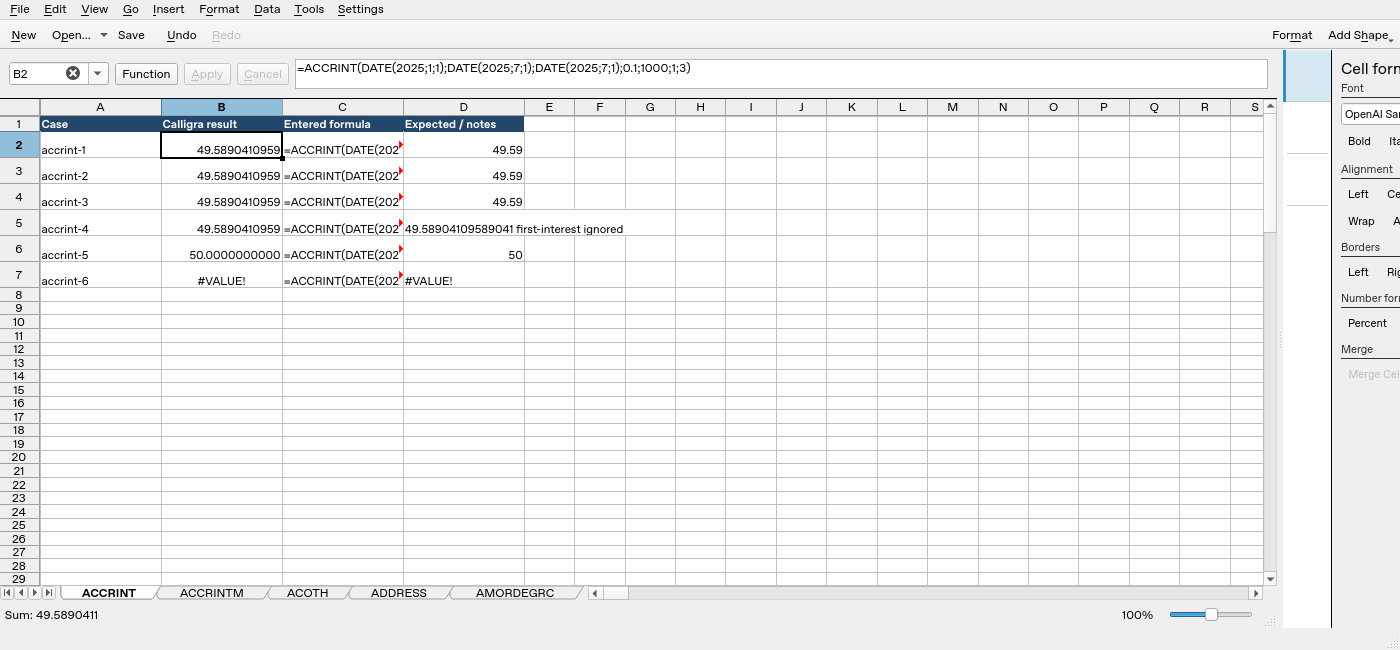Apply Left border in Borders section
This screenshot has height=650, width=1400.
point(1358,272)
